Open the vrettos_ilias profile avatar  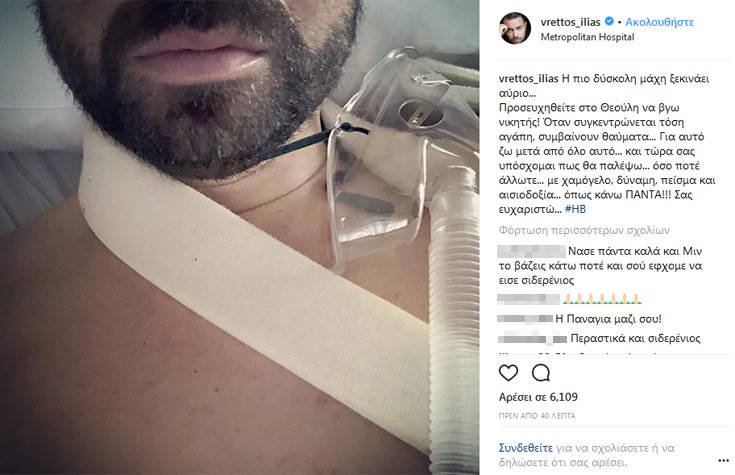515,28
